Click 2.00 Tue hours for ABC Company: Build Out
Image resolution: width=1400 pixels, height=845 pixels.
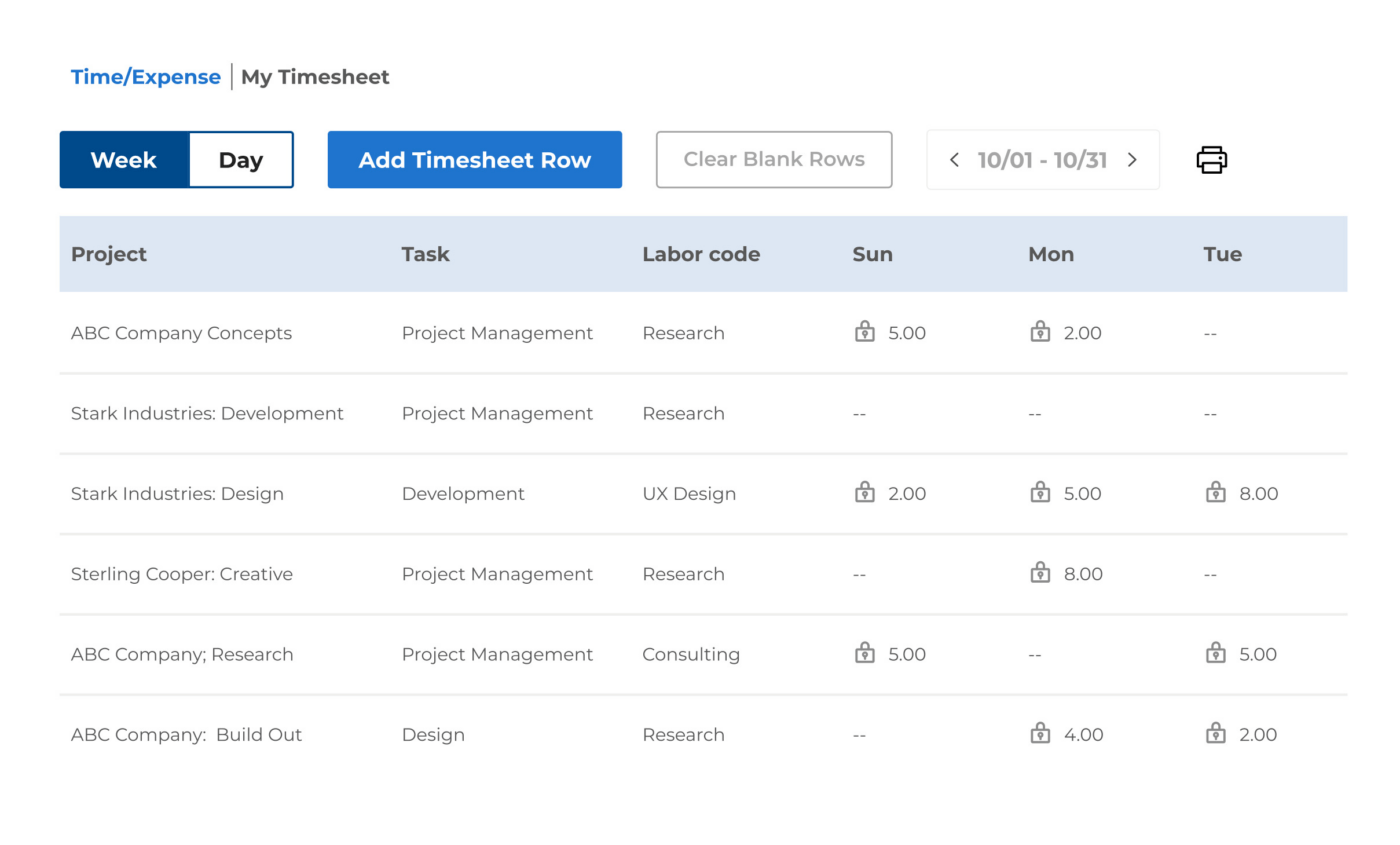[1258, 734]
